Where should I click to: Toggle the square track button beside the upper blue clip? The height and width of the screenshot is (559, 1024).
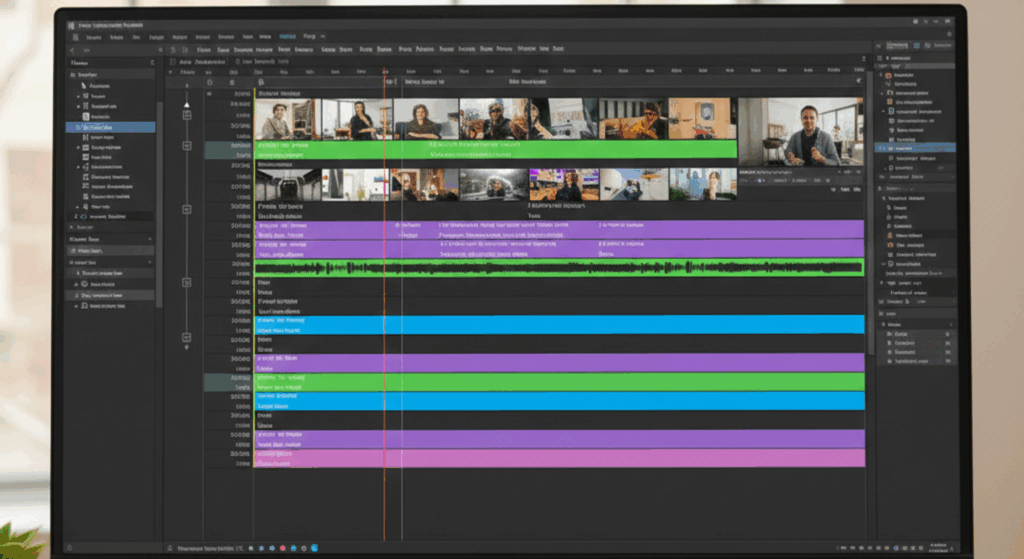click(x=186, y=338)
